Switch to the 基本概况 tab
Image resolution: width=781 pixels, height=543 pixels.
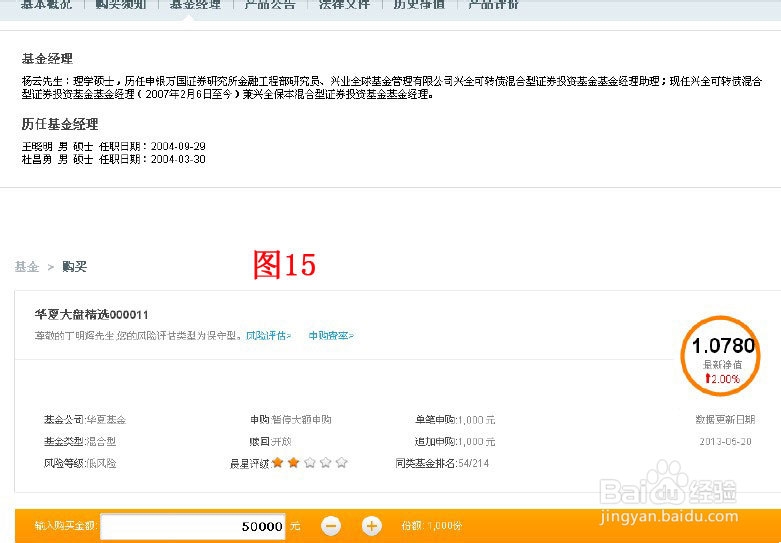click(x=46, y=5)
